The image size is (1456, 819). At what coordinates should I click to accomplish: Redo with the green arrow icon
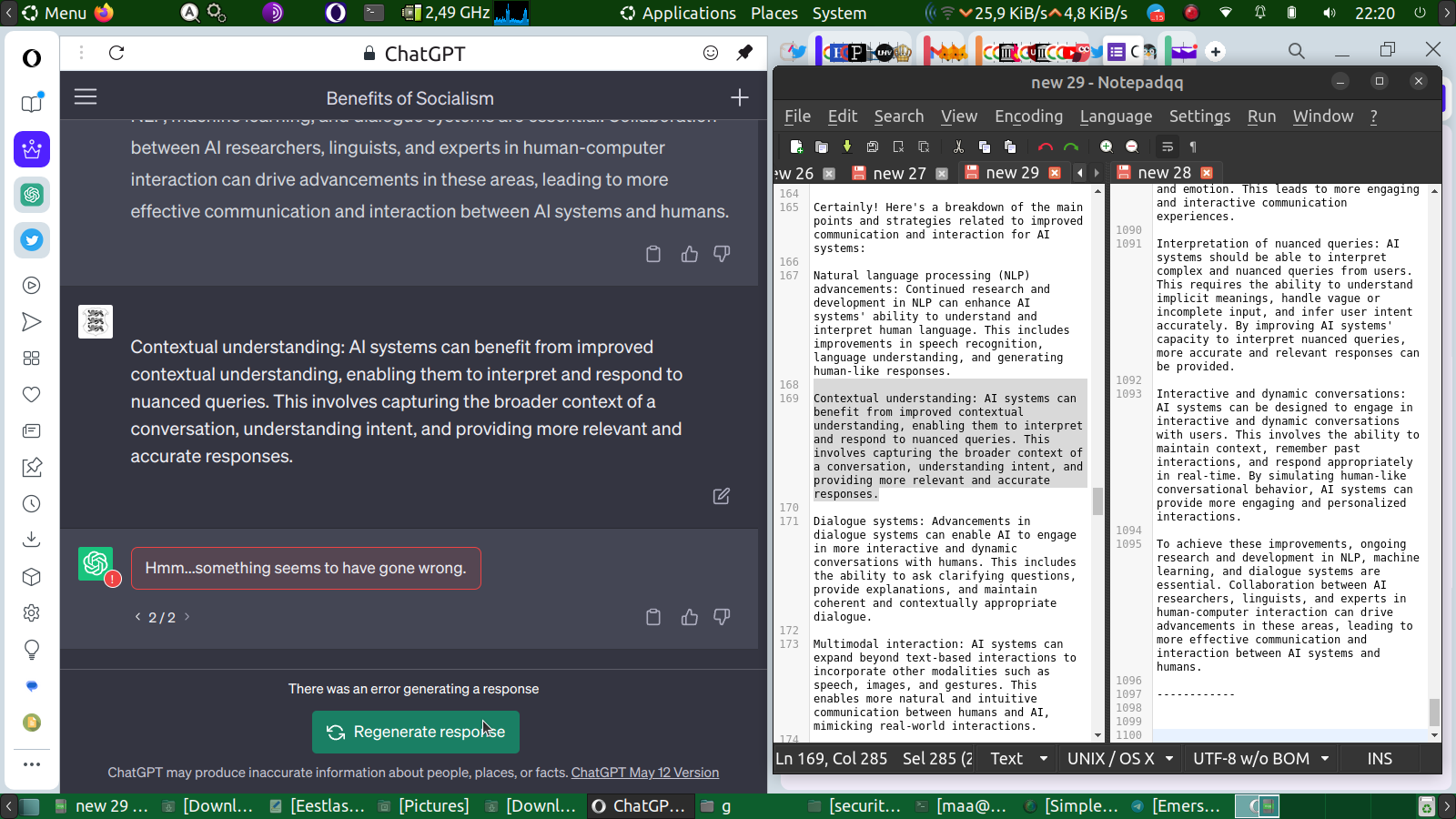tap(1071, 147)
